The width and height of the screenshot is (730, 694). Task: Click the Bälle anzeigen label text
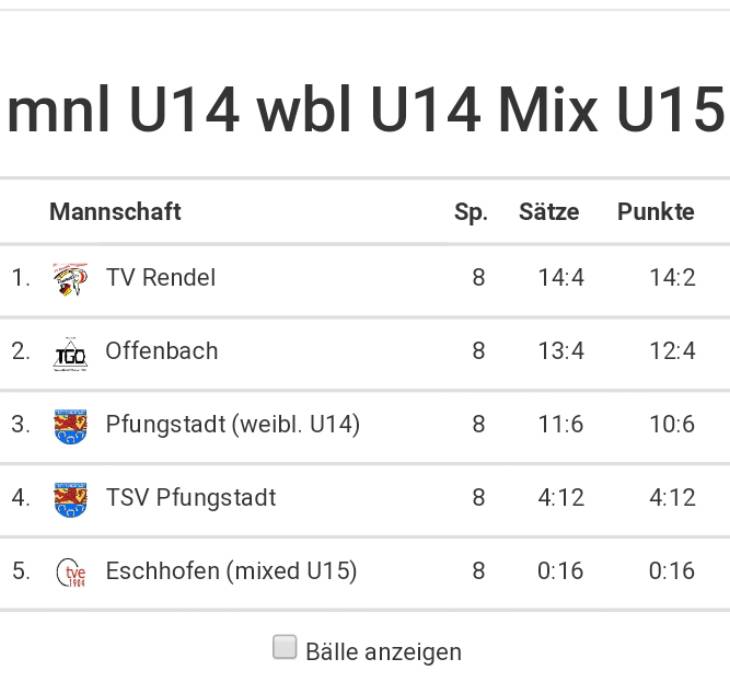tap(383, 652)
